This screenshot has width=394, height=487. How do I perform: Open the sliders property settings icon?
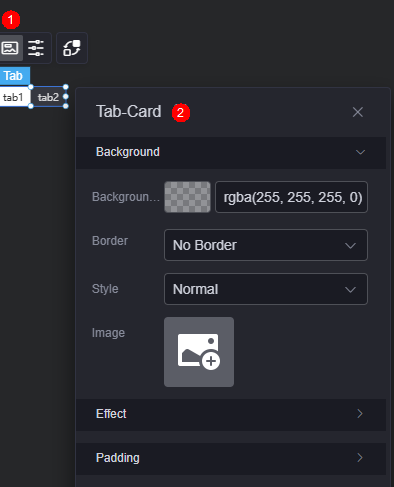[36, 48]
